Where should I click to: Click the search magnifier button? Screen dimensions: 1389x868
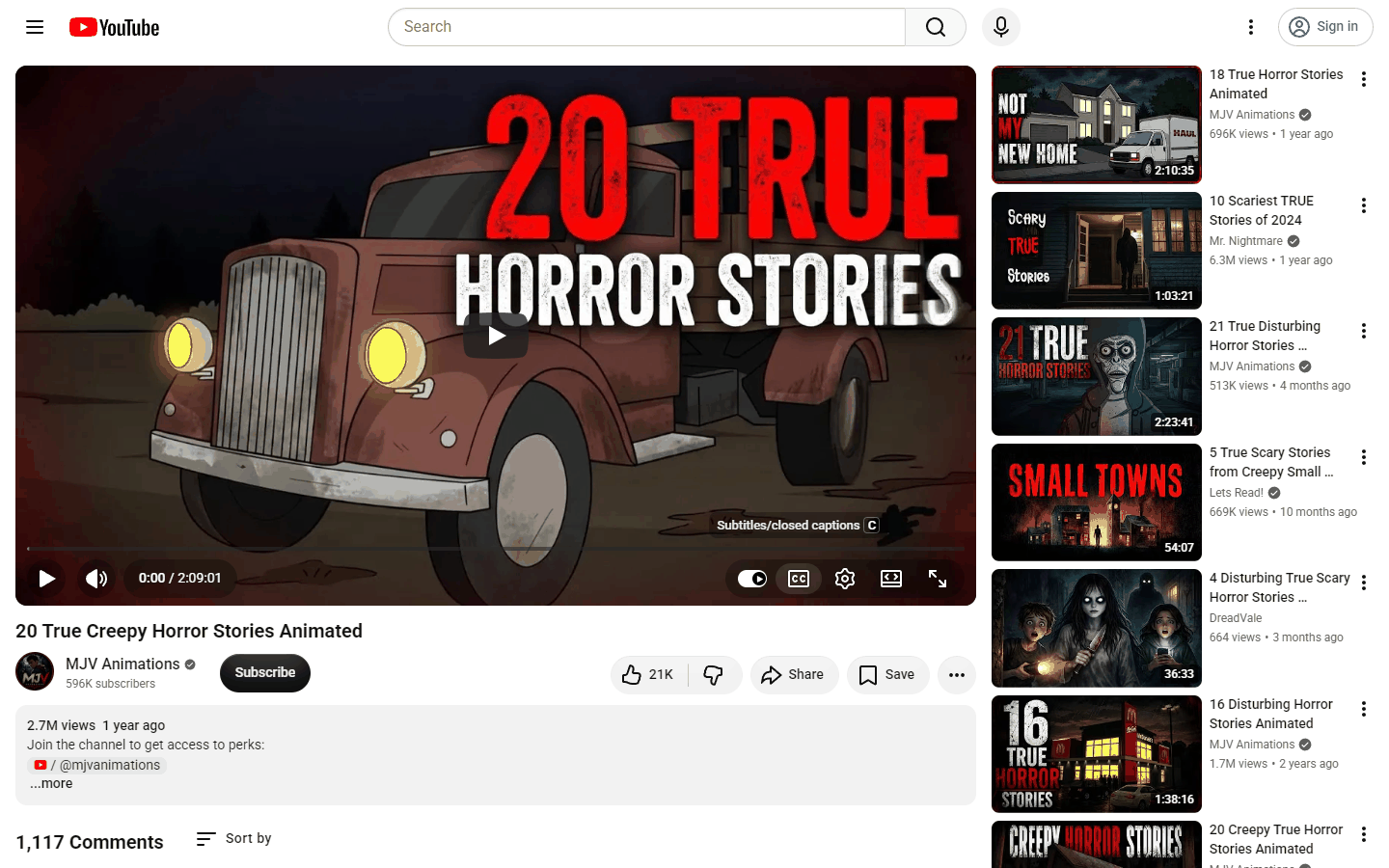pos(936,27)
